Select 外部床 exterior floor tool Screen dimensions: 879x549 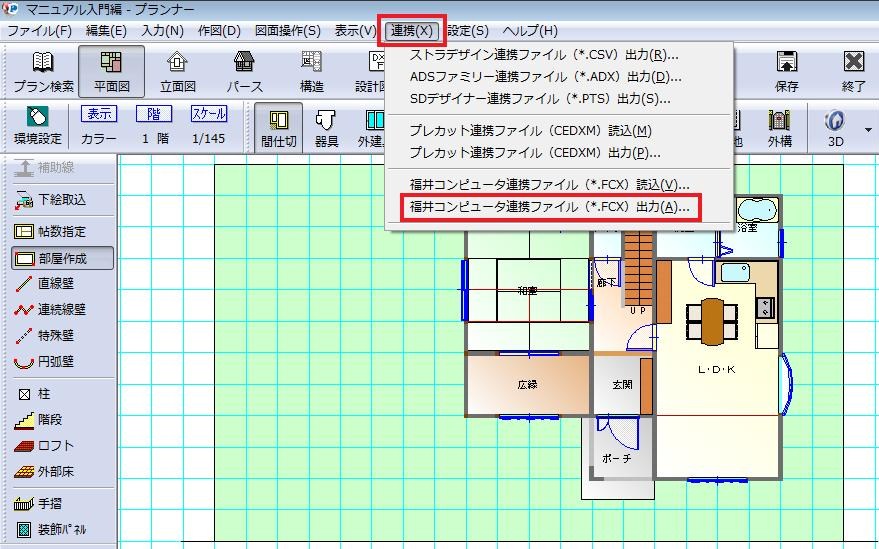pos(45,472)
